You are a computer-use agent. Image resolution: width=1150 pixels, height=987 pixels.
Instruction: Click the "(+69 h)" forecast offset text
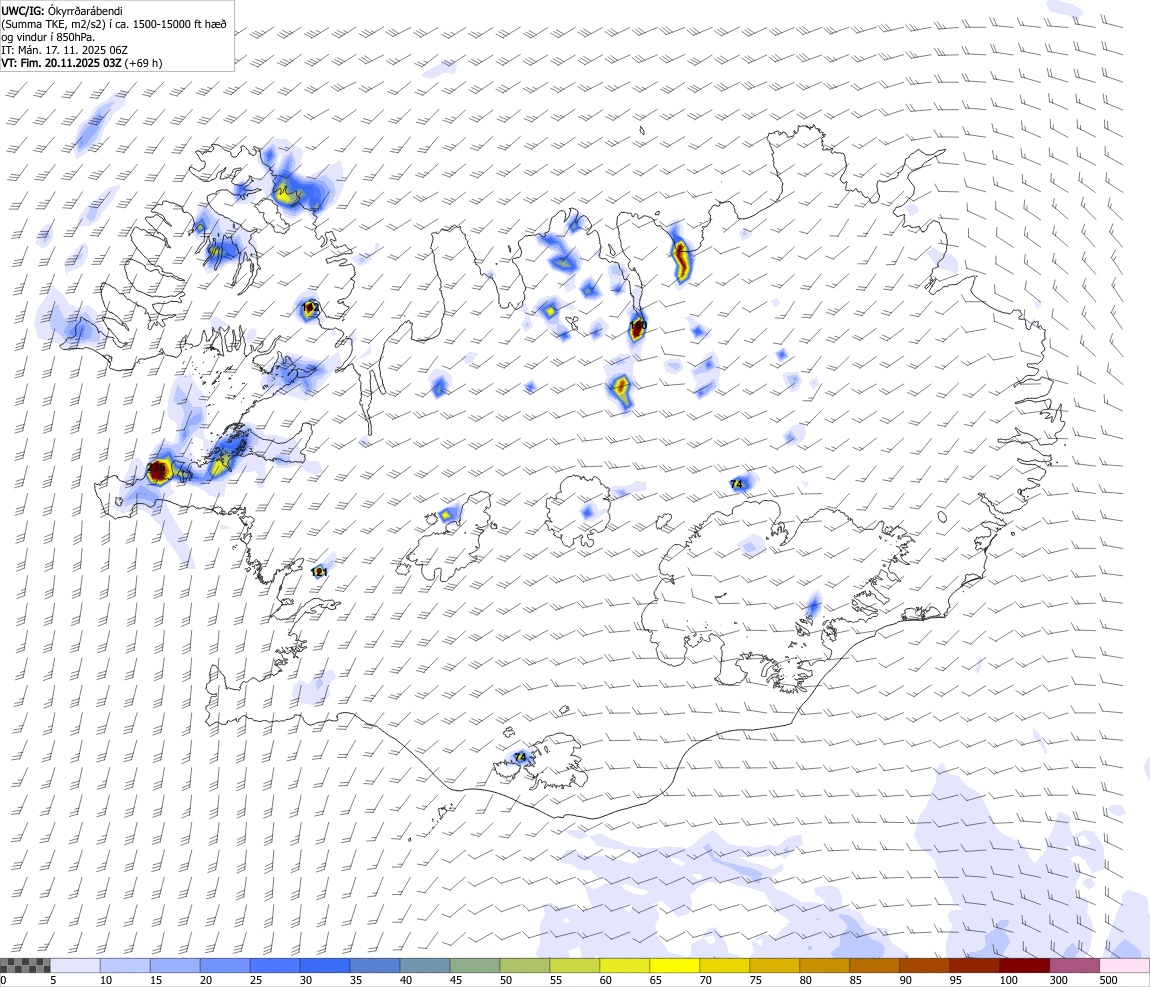(x=144, y=64)
